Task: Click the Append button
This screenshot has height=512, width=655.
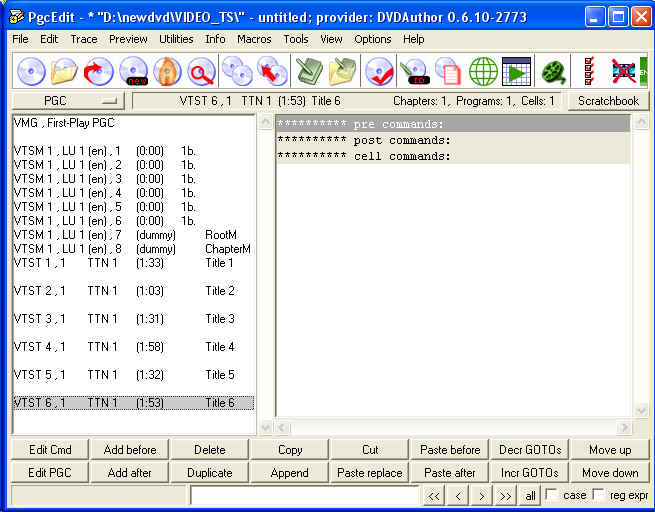Action: (290, 473)
